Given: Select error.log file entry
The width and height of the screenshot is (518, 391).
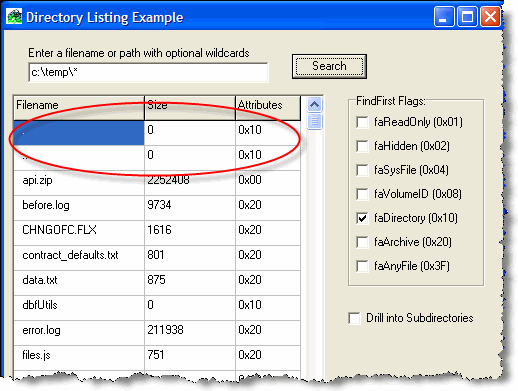Looking at the screenshot, I should point(41,330).
